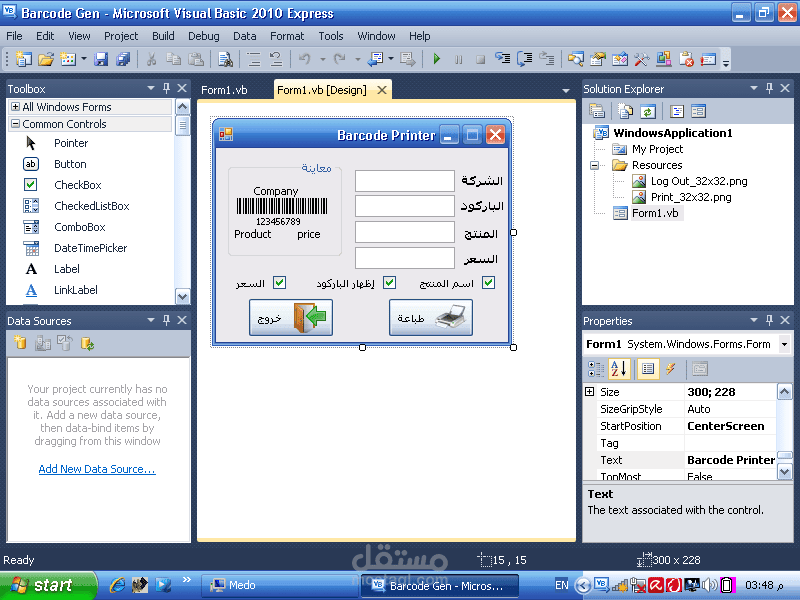Click the Copy toolbar icon
The image size is (800, 600).
pyautogui.click(x=173, y=59)
